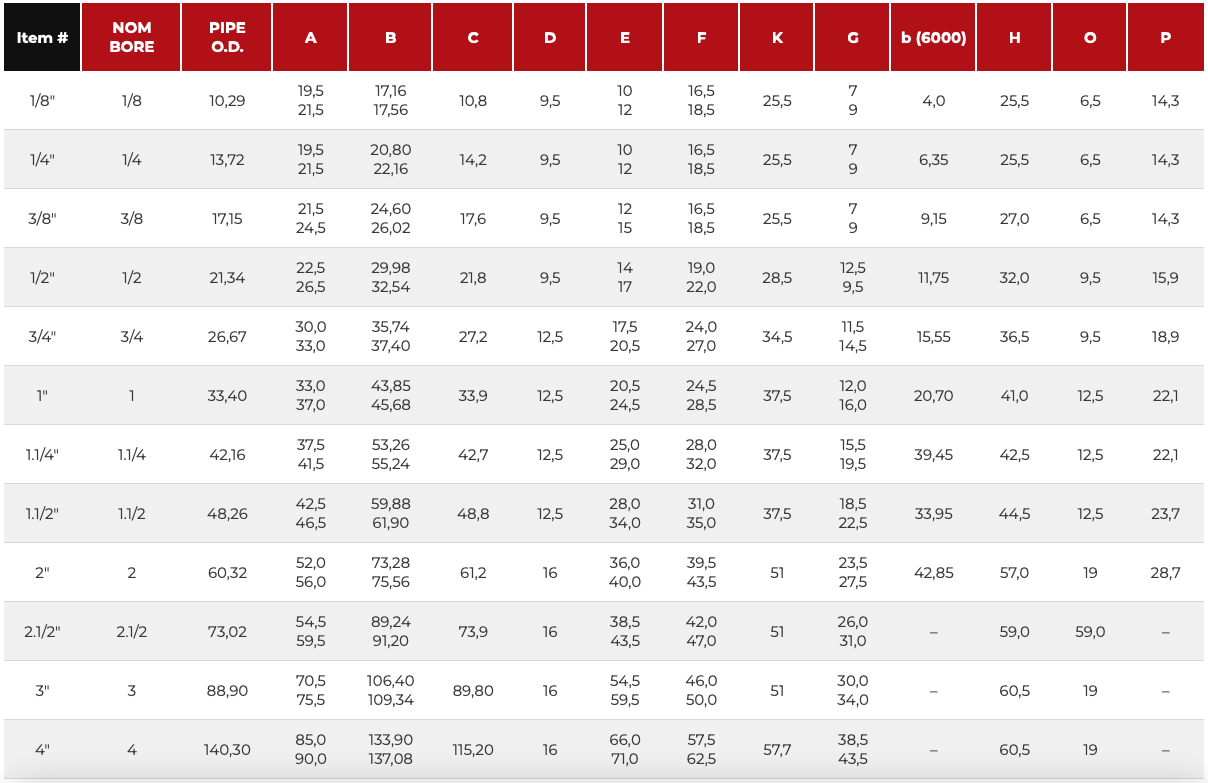The height and width of the screenshot is (783, 1208).
Task: Click the 28,7 value in column P
Action: click(x=1165, y=573)
